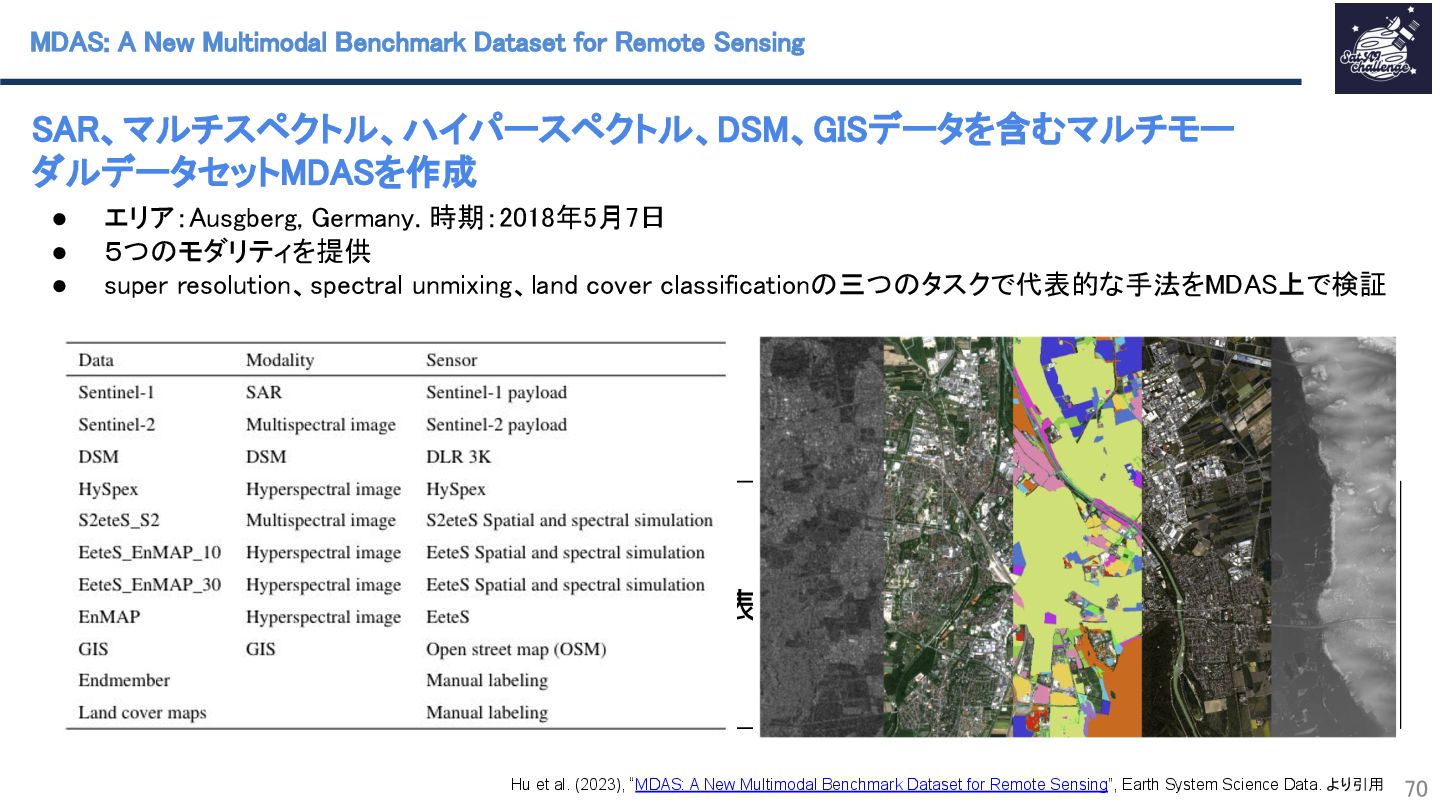Click the 'SAR' modality cell
Screen dimensions: 1440x810
pyautogui.click(x=264, y=392)
